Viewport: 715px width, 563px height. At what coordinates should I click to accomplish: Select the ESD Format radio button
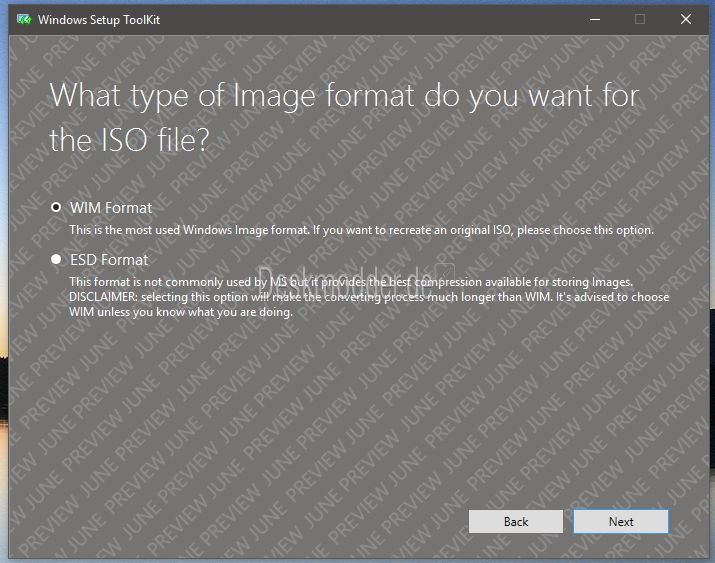(56, 259)
